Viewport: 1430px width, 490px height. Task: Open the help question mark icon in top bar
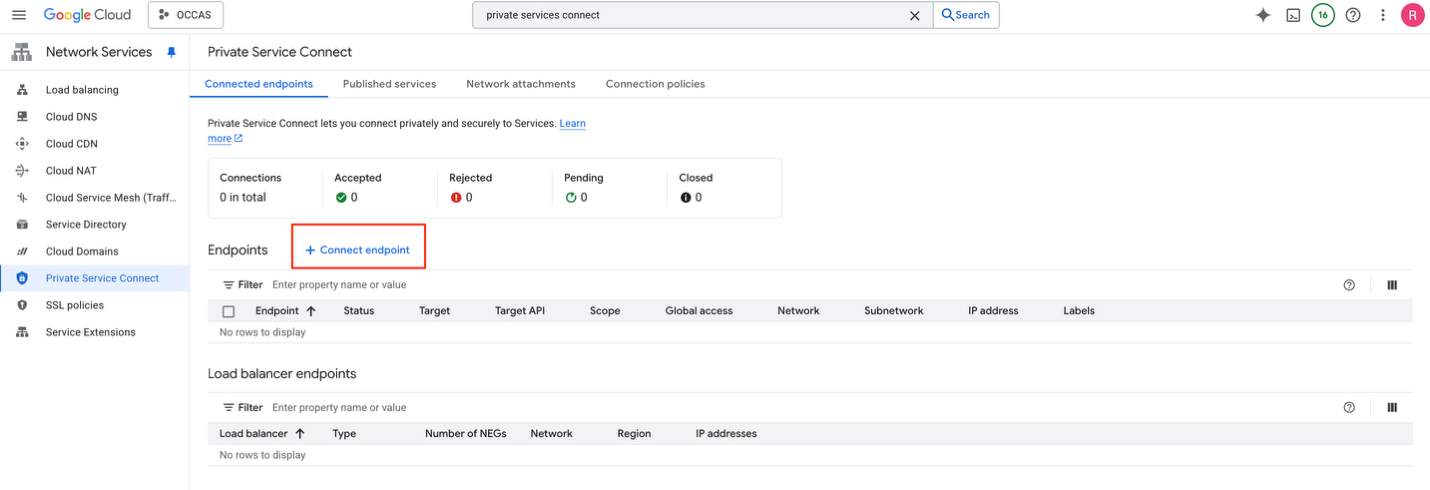click(1353, 15)
